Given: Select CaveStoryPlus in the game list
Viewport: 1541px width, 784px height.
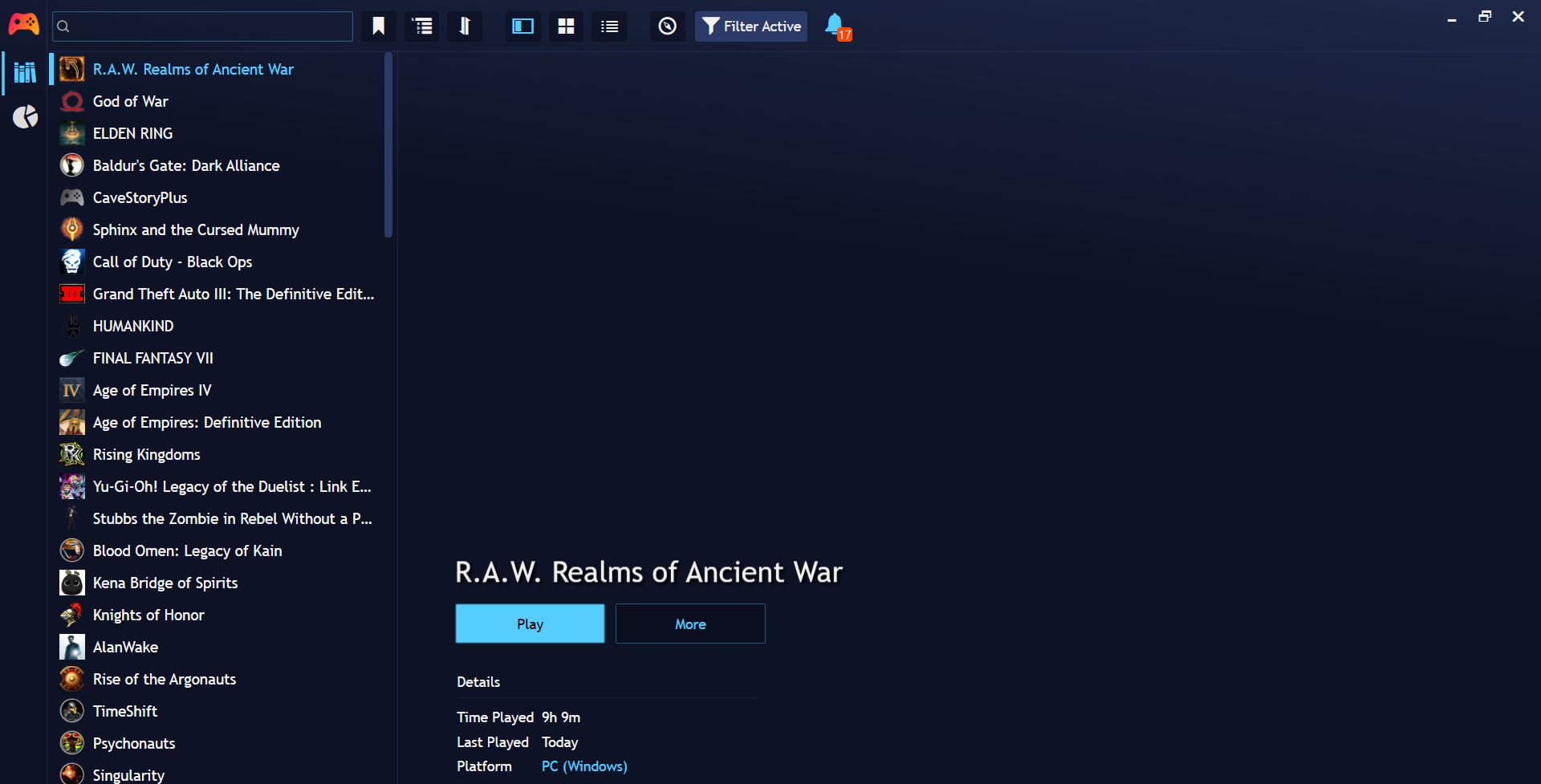Looking at the screenshot, I should click(x=217, y=197).
